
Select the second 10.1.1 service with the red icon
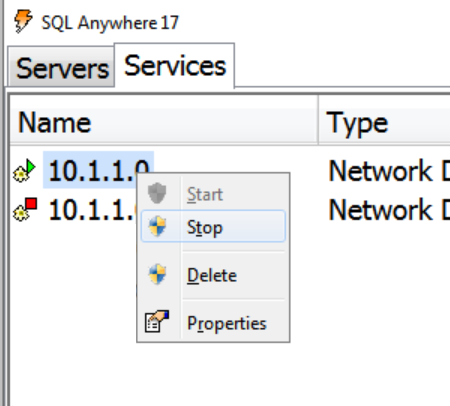(x=93, y=210)
